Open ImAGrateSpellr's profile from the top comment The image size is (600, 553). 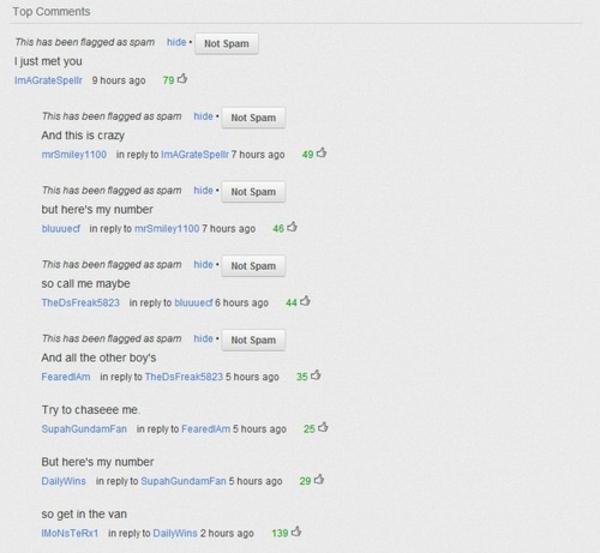point(49,80)
